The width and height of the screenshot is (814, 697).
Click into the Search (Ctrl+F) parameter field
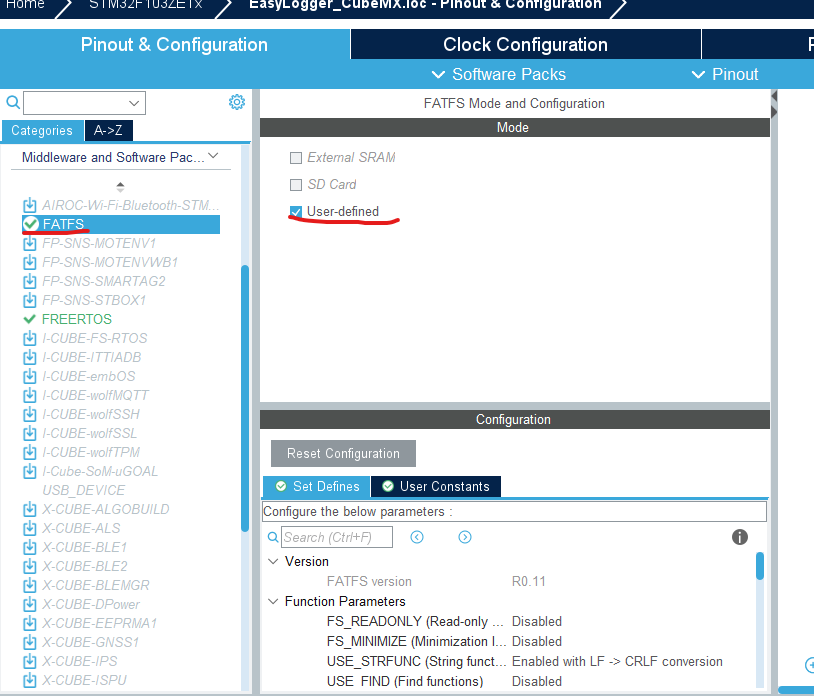coord(336,537)
